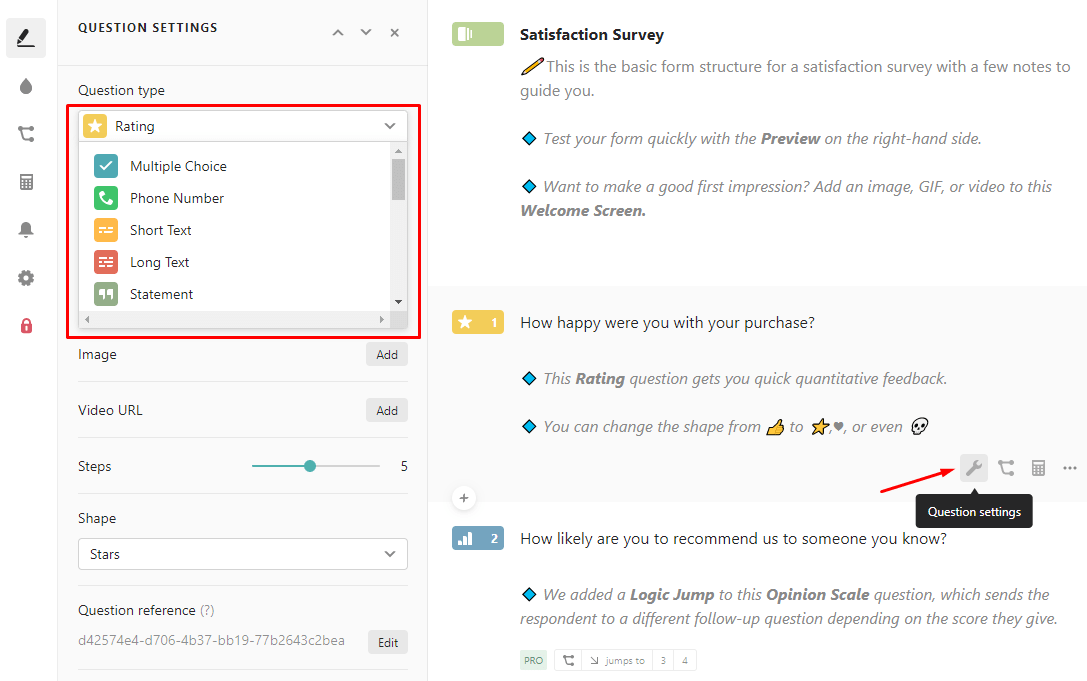Click the plus button to add a question
The image size is (1087, 681).
click(x=463, y=497)
